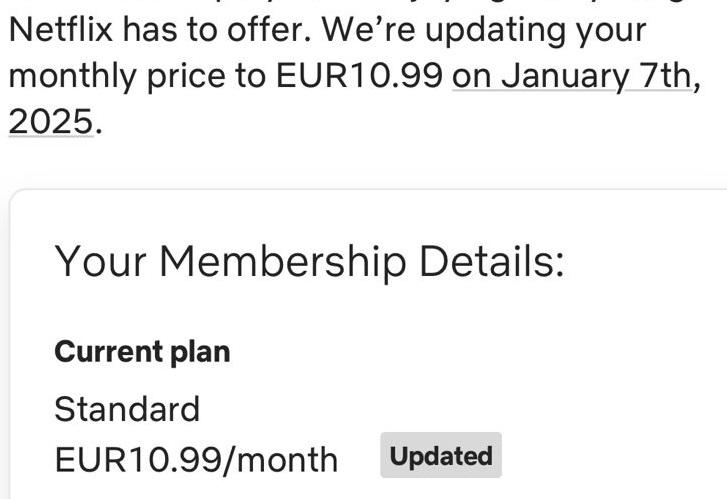This screenshot has width=727, height=499.
Task: Click the word "Membership" in the heading
Action: [x=283, y=261]
